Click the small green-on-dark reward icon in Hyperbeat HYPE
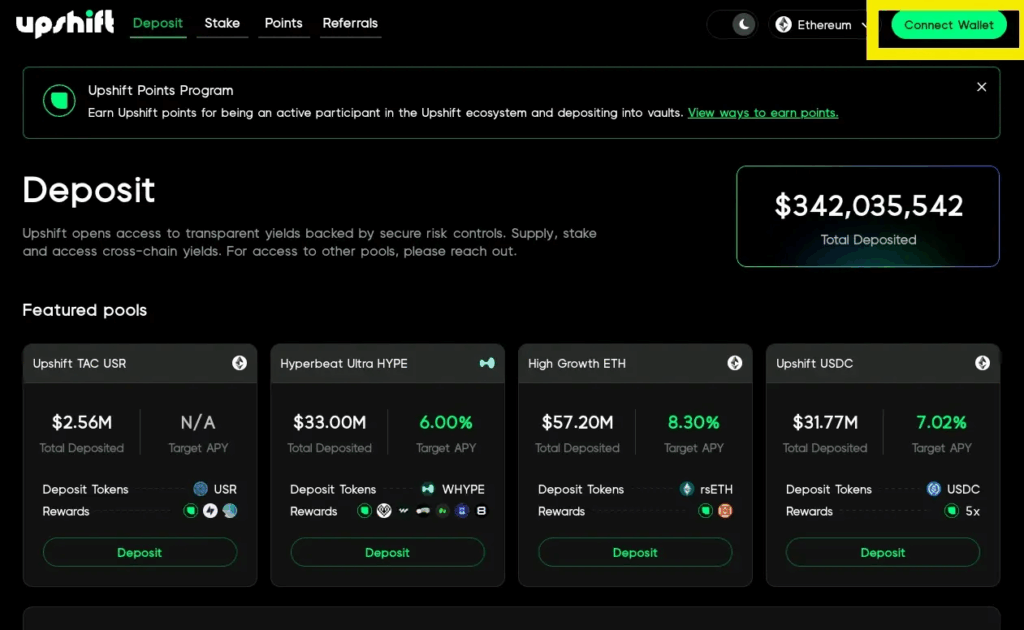The image size is (1024, 630). [443, 511]
